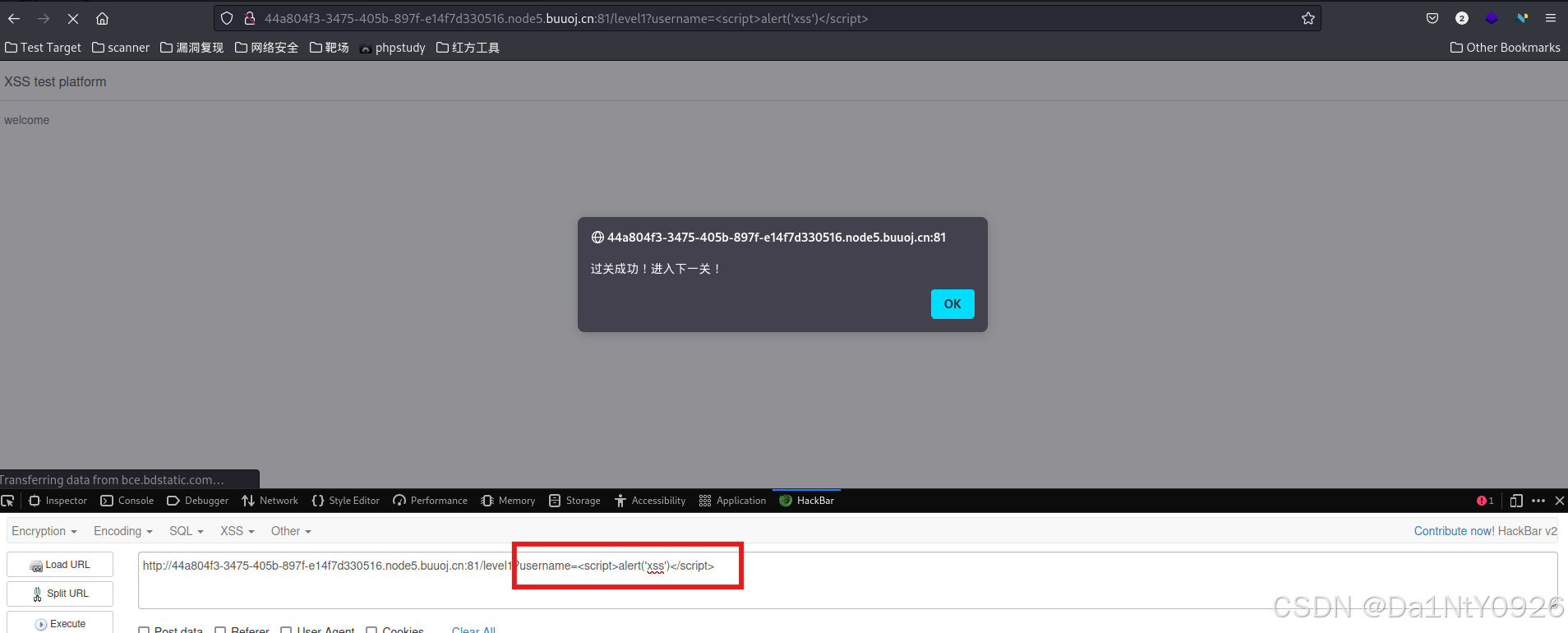Click the XSS test platform heading
Image resolution: width=1568 pixels, height=633 pixels.
[x=55, y=81]
